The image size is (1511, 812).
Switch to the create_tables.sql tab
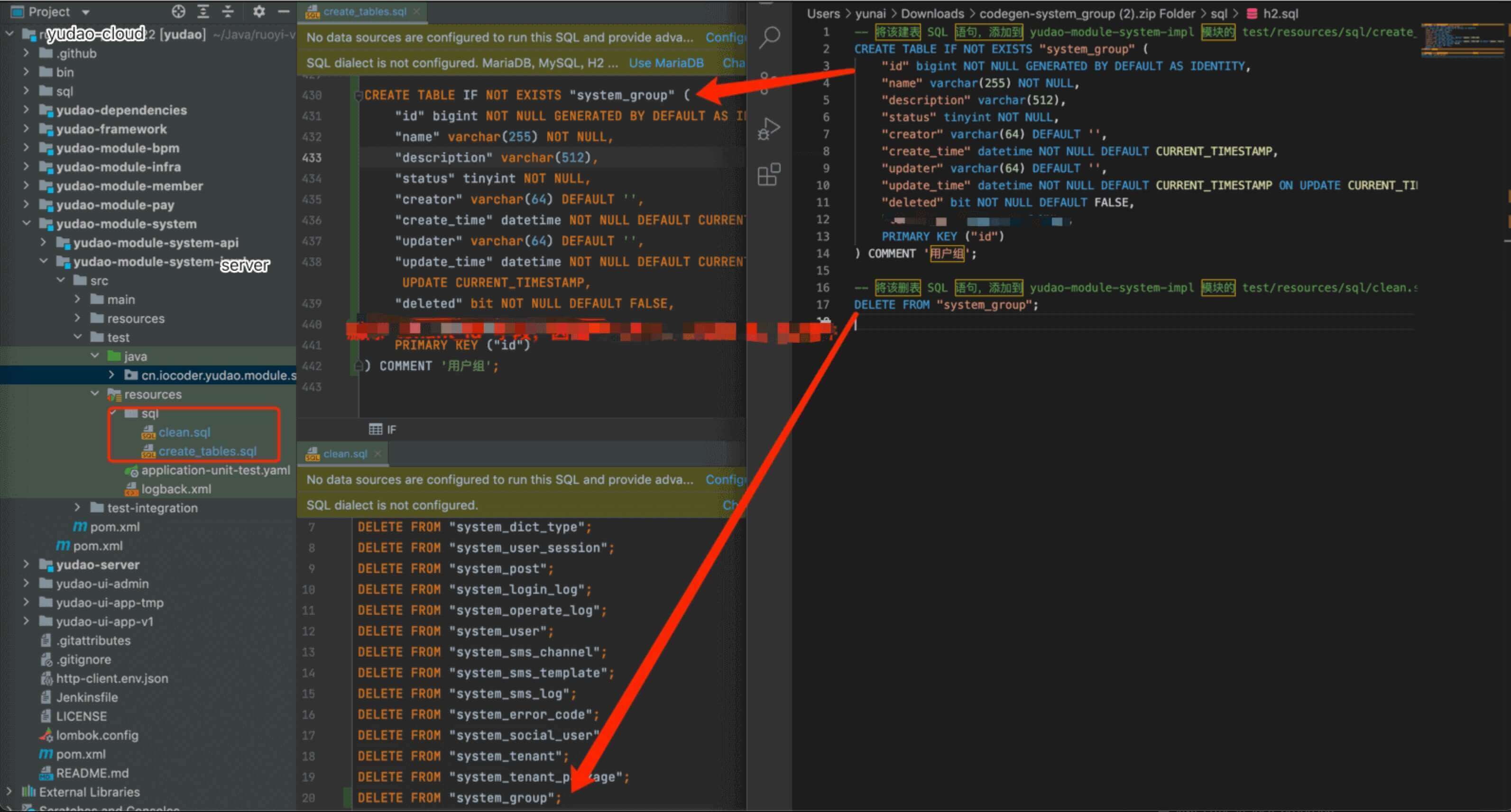[x=364, y=12]
